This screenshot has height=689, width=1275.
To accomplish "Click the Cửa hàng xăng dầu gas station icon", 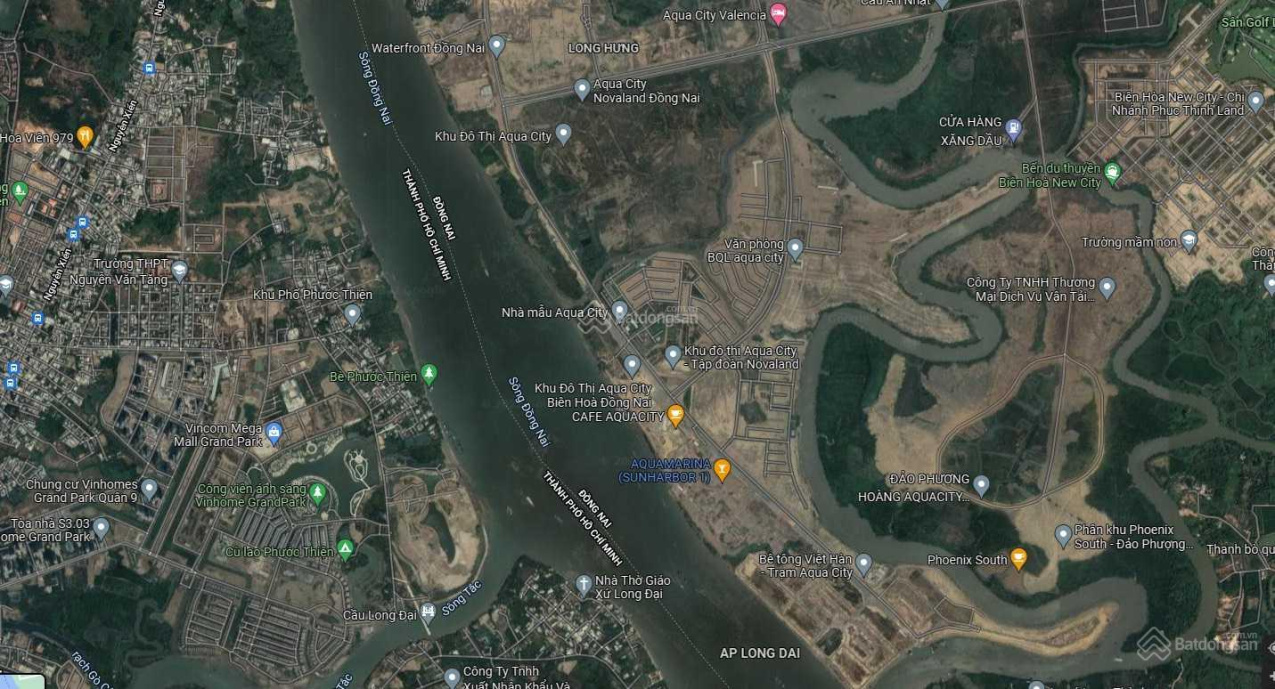I will (1013, 128).
